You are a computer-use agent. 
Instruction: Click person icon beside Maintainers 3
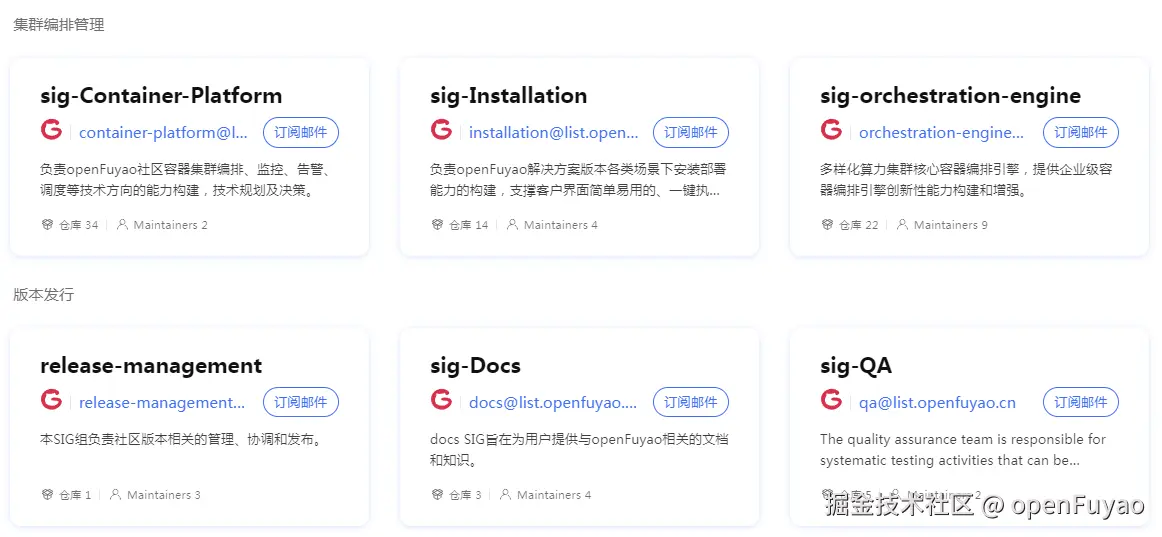(116, 494)
